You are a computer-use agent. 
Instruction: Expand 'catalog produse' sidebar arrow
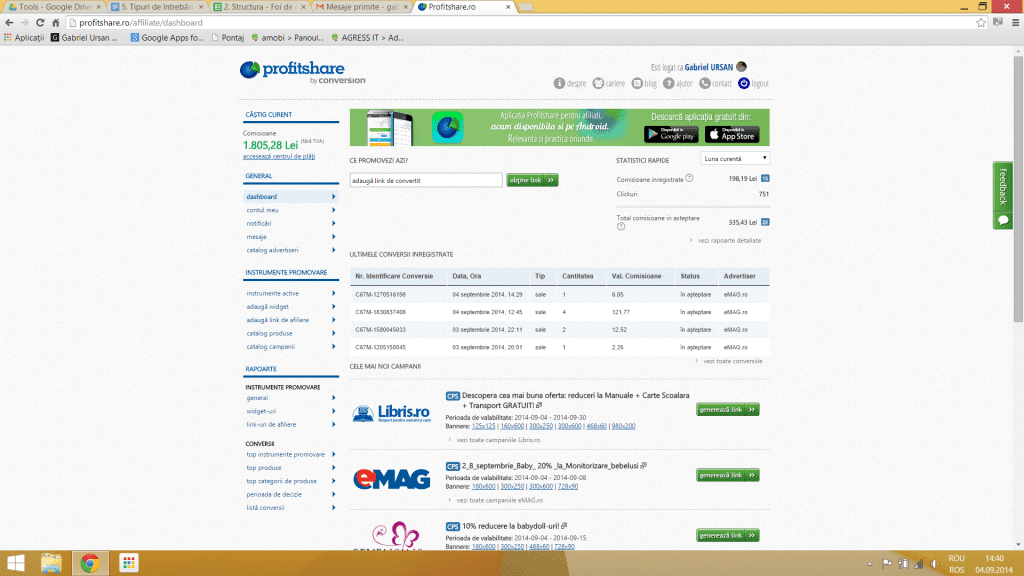pyautogui.click(x=334, y=333)
